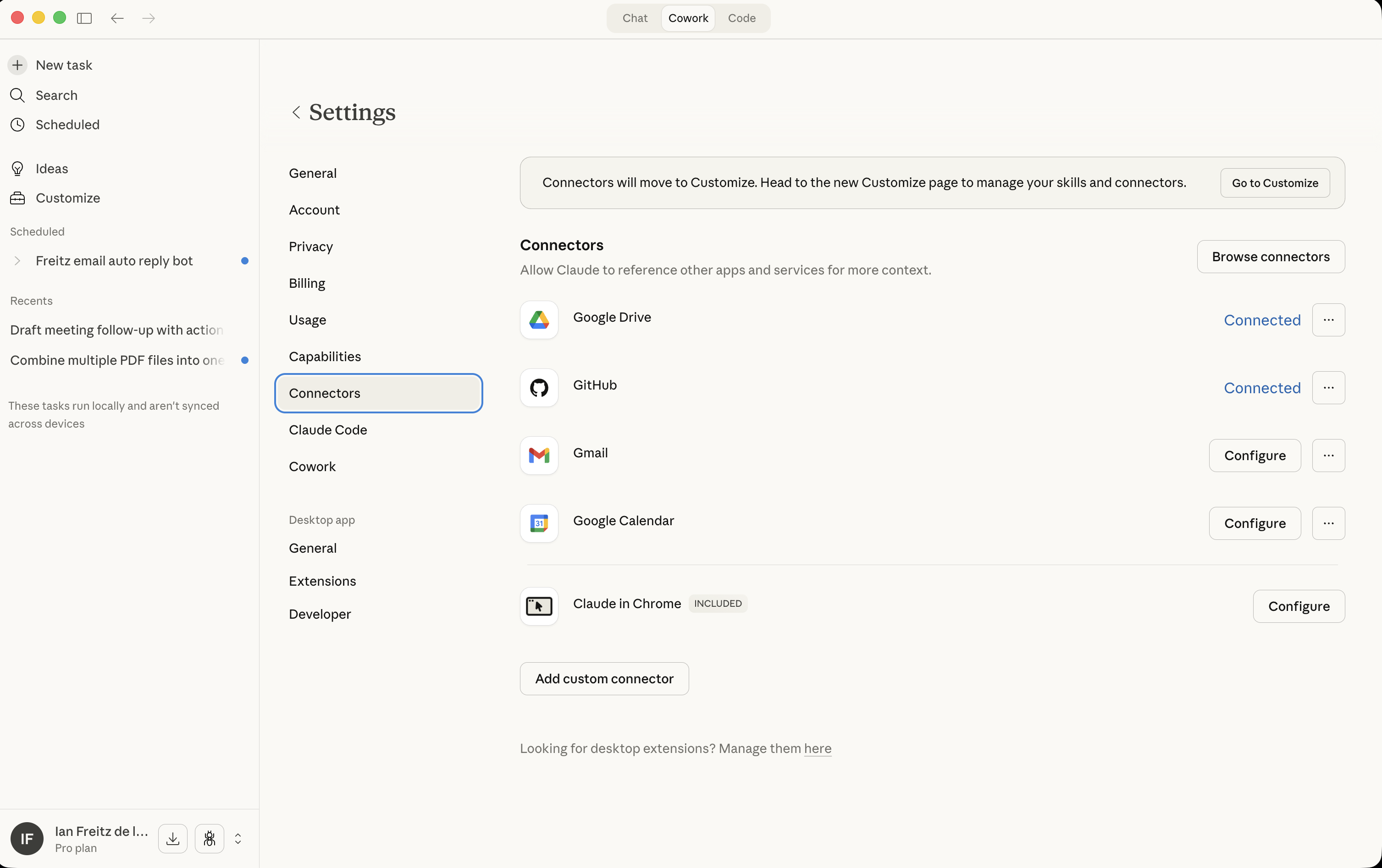The width and height of the screenshot is (1382, 868).
Task: Click Browse connectors button
Action: point(1271,257)
